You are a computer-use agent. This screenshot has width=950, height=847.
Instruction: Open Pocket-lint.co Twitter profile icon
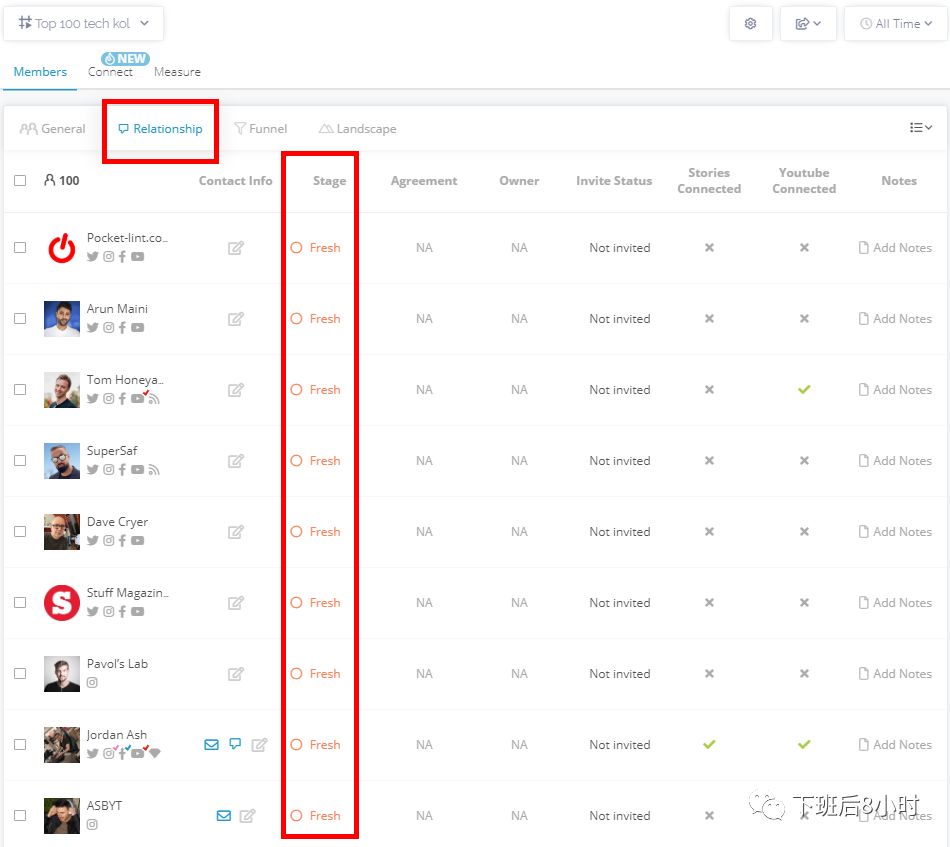(x=92, y=256)
